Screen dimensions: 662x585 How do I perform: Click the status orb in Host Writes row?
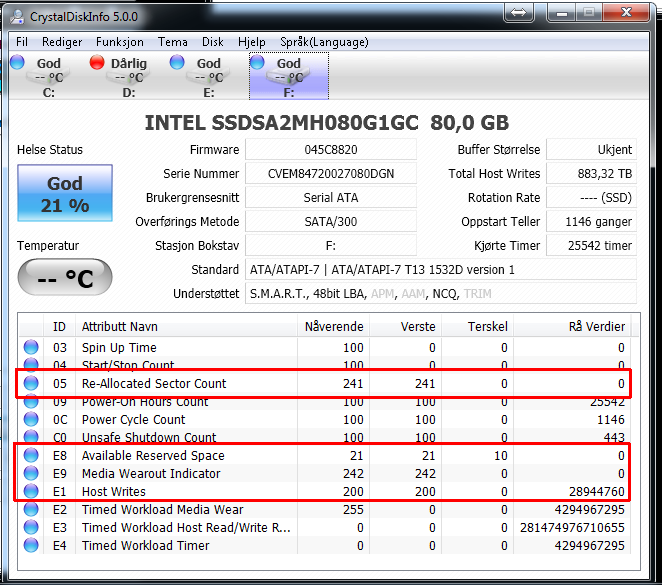tap(31, 491)
